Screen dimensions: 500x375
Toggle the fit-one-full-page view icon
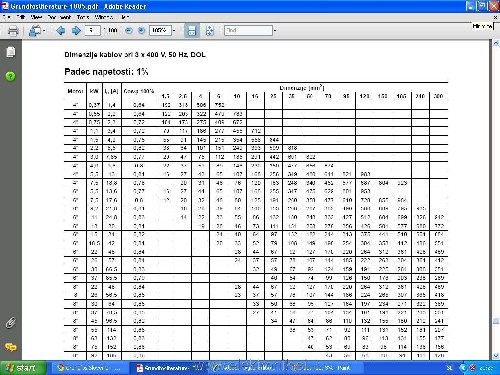[x=210, y=31]
